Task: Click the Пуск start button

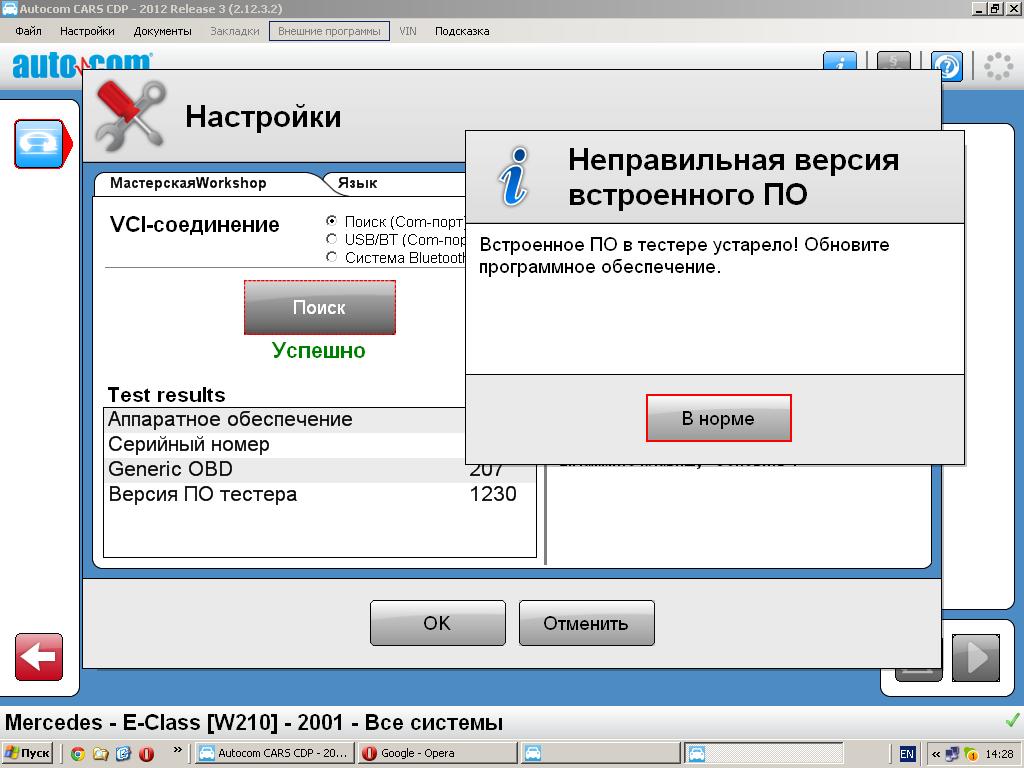Action: [27, 753]
